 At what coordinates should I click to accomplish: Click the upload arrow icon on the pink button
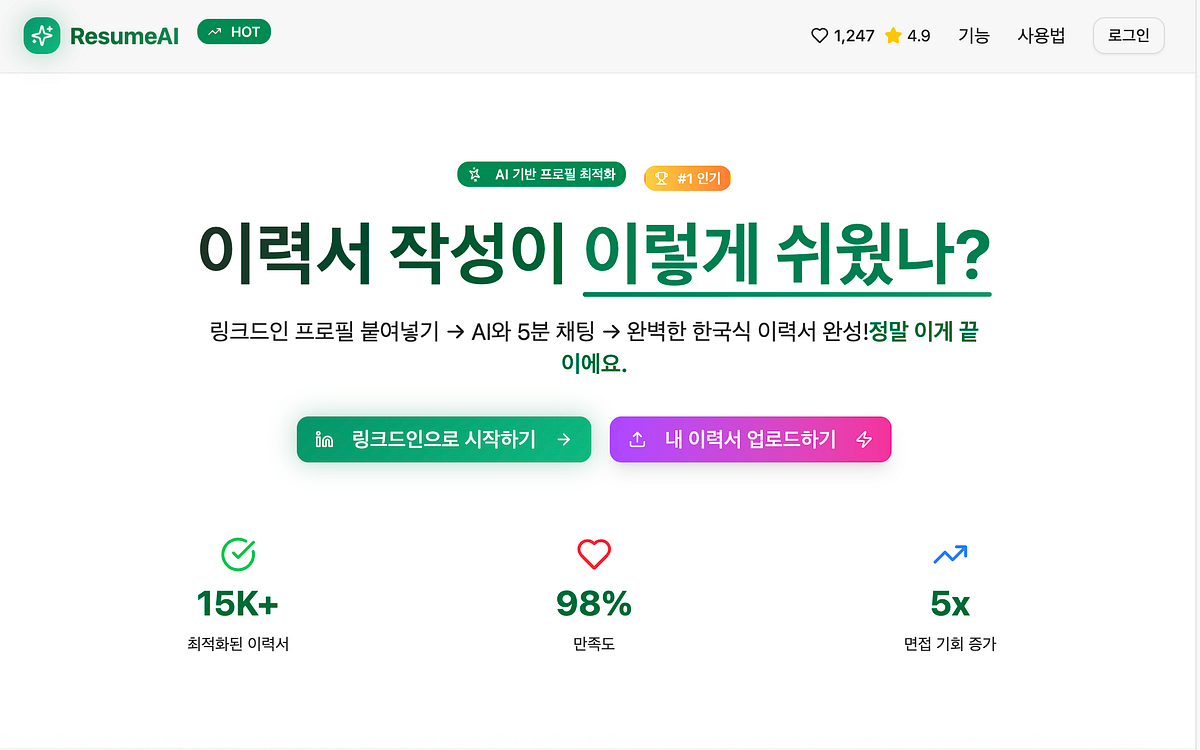click(637, 438)
